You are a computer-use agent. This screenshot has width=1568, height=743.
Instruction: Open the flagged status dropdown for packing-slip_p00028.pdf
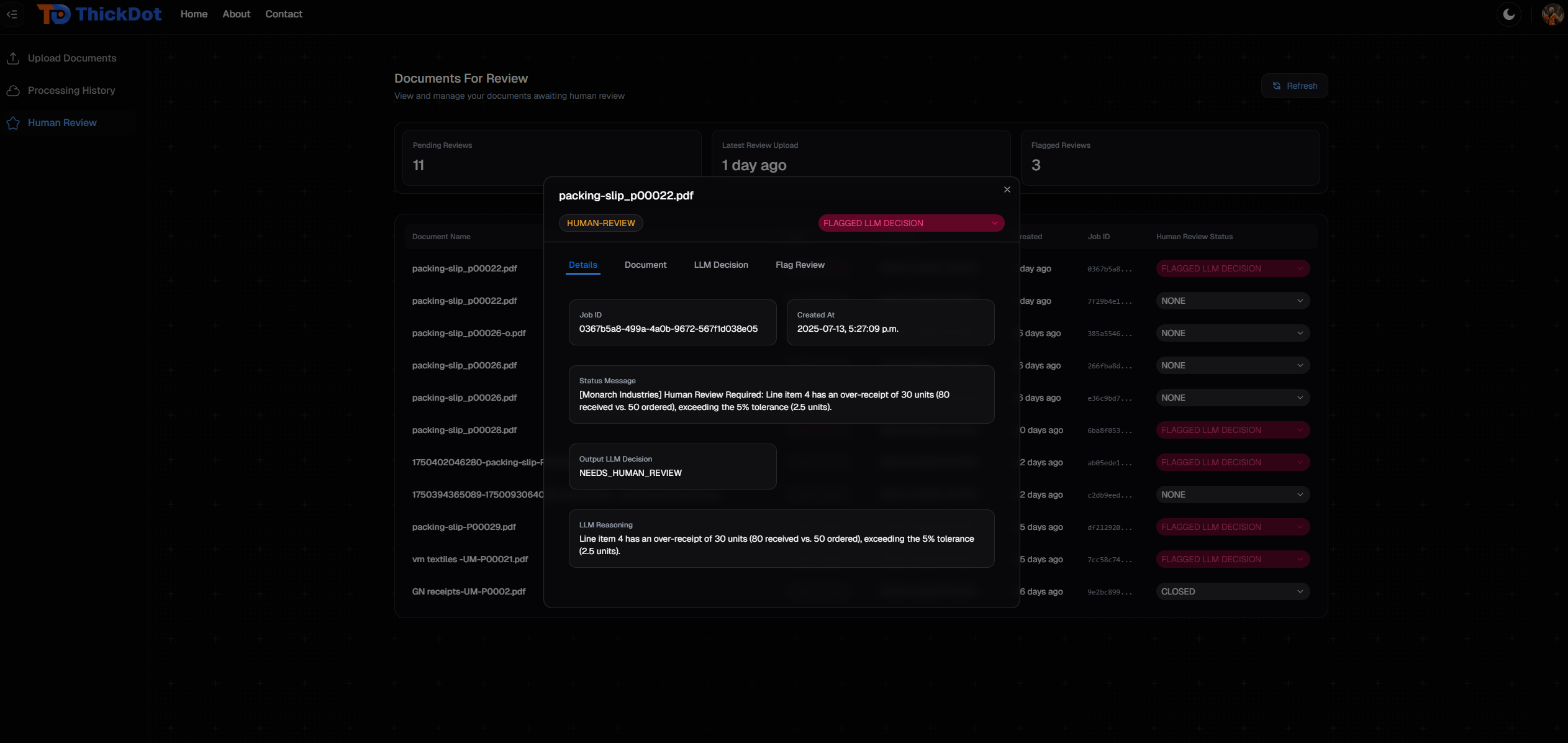click(1232, 430)
